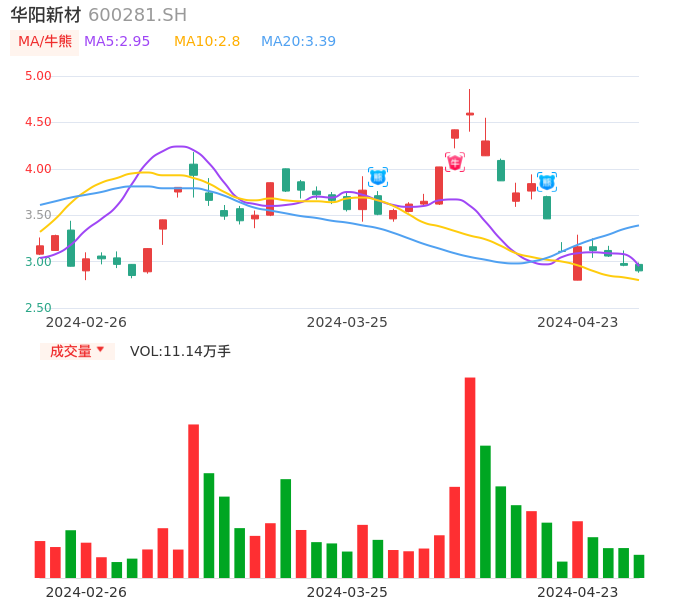
Task: Select the MA/牛熊 indicator button
Action: (45, 42)
